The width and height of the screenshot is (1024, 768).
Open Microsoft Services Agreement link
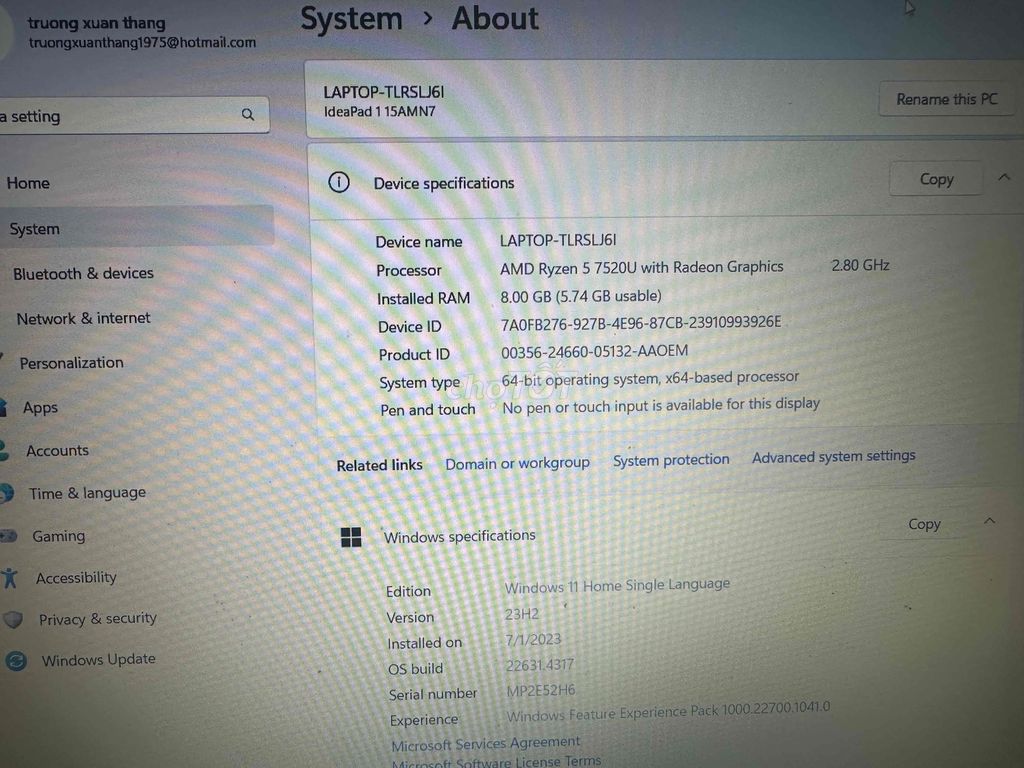[485, 743]
